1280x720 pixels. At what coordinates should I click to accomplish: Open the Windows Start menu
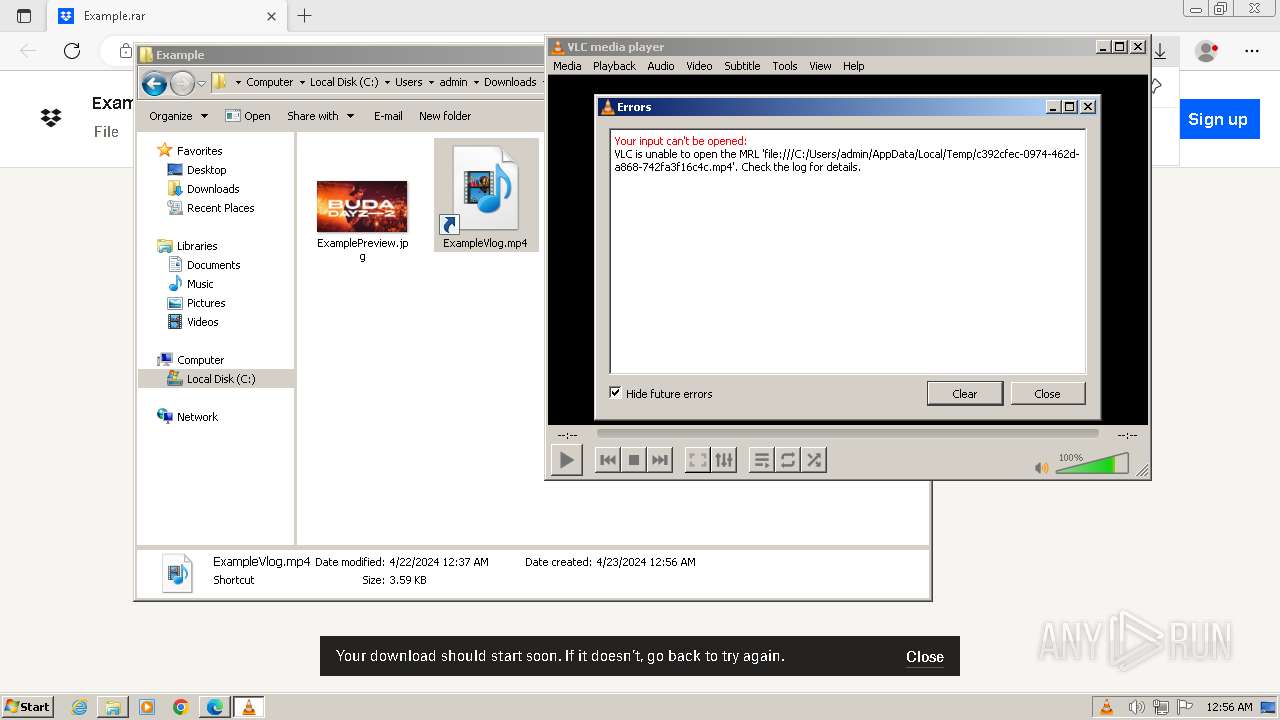click(x=27, y=707)
